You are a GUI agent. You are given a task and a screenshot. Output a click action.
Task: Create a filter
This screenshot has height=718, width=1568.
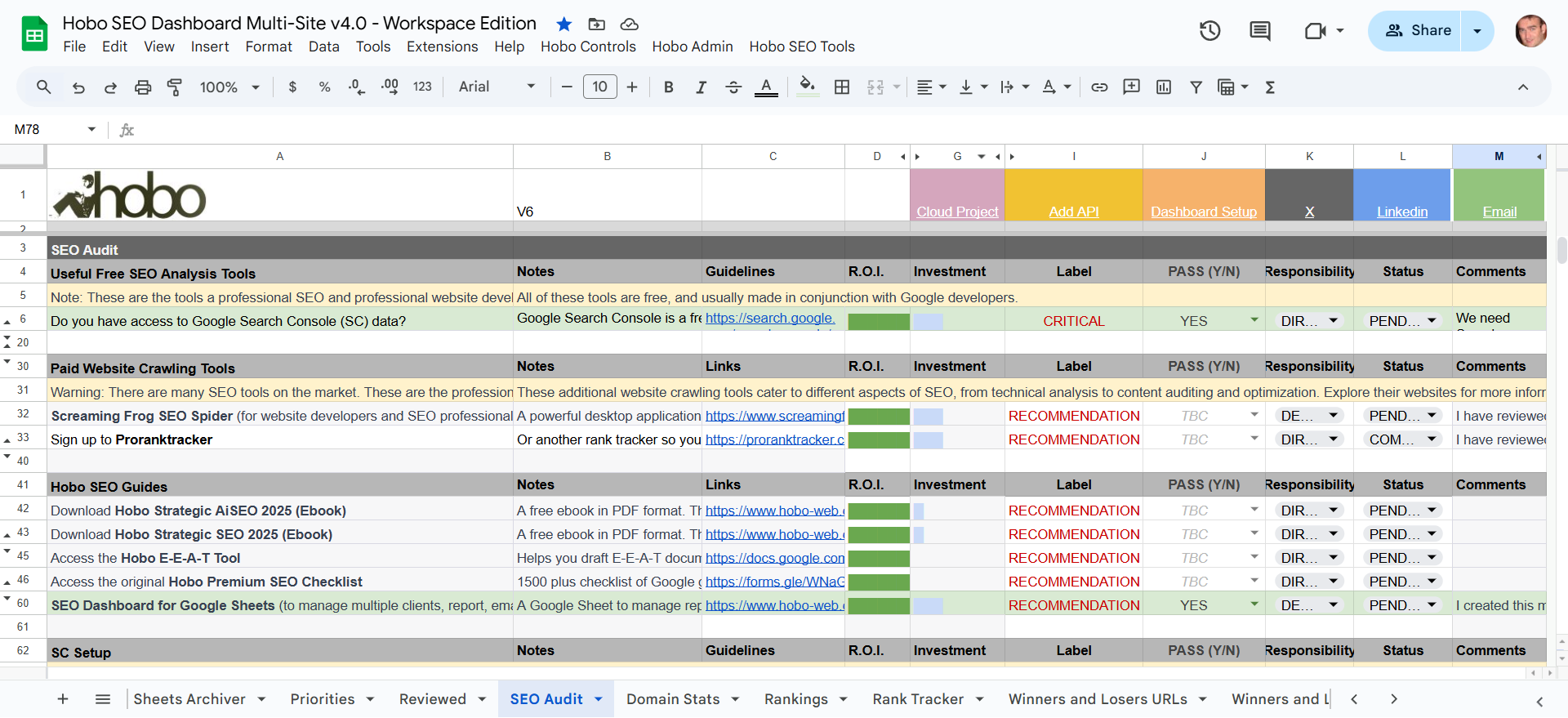[x=1196, y=87]
